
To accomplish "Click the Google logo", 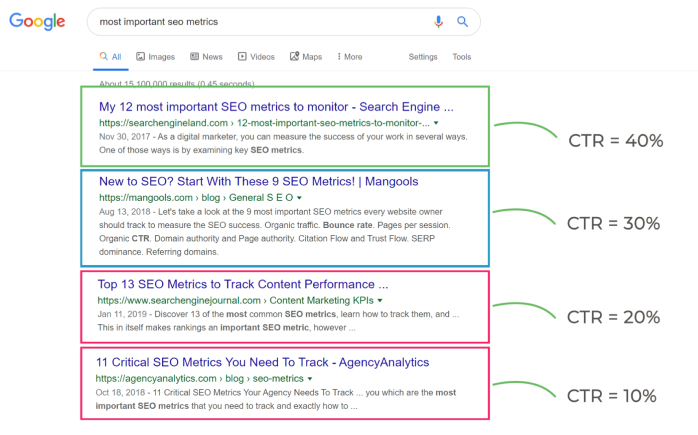I will (x=37, y=21).
